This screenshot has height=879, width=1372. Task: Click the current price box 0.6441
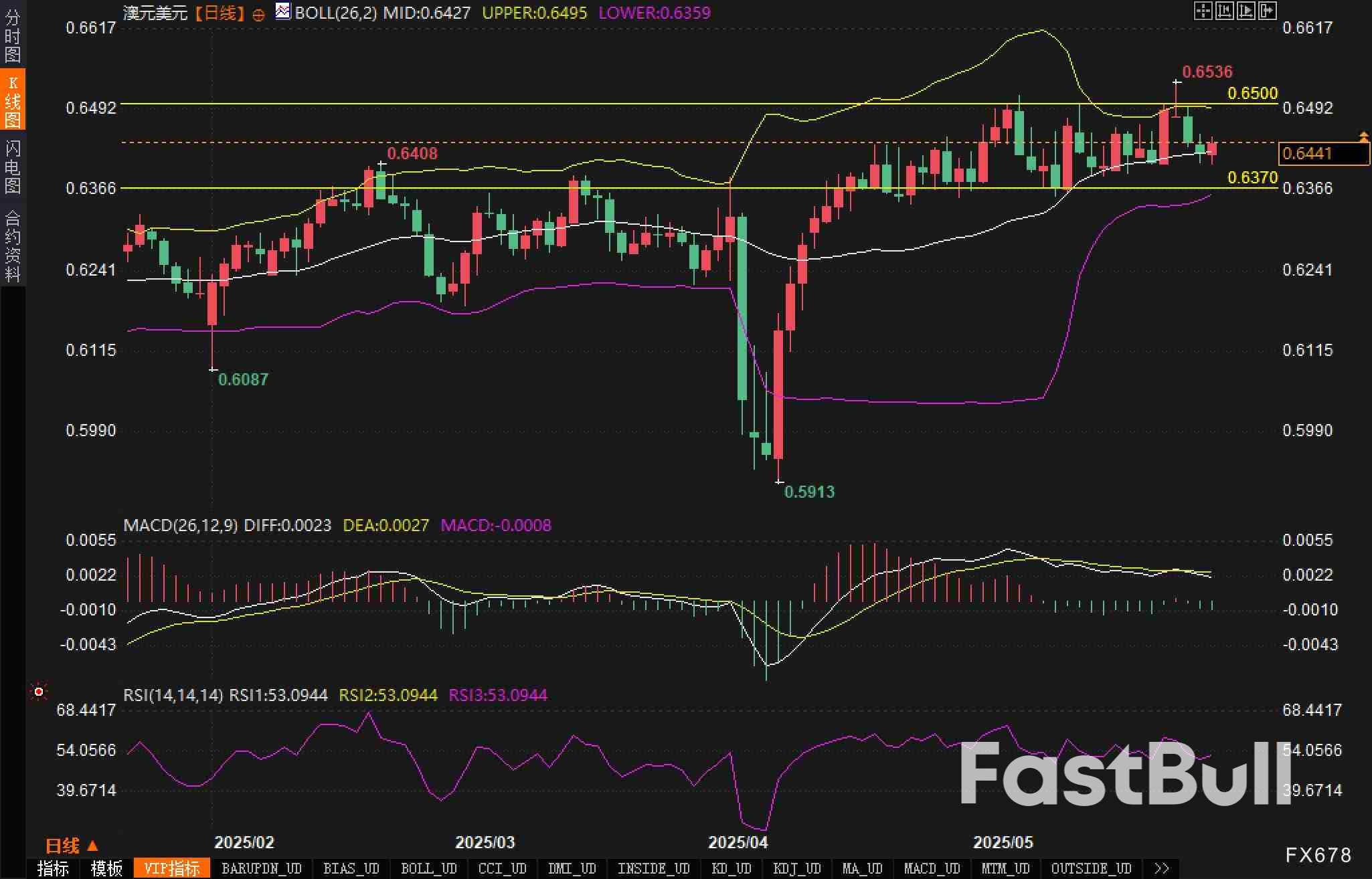tap(1322, 154)
